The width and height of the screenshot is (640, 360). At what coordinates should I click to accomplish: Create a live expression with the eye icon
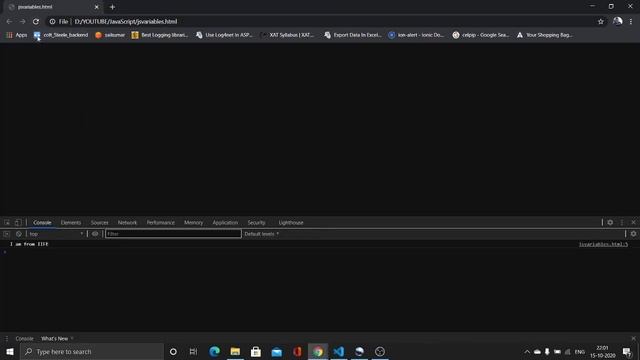(x=95, y=234)
